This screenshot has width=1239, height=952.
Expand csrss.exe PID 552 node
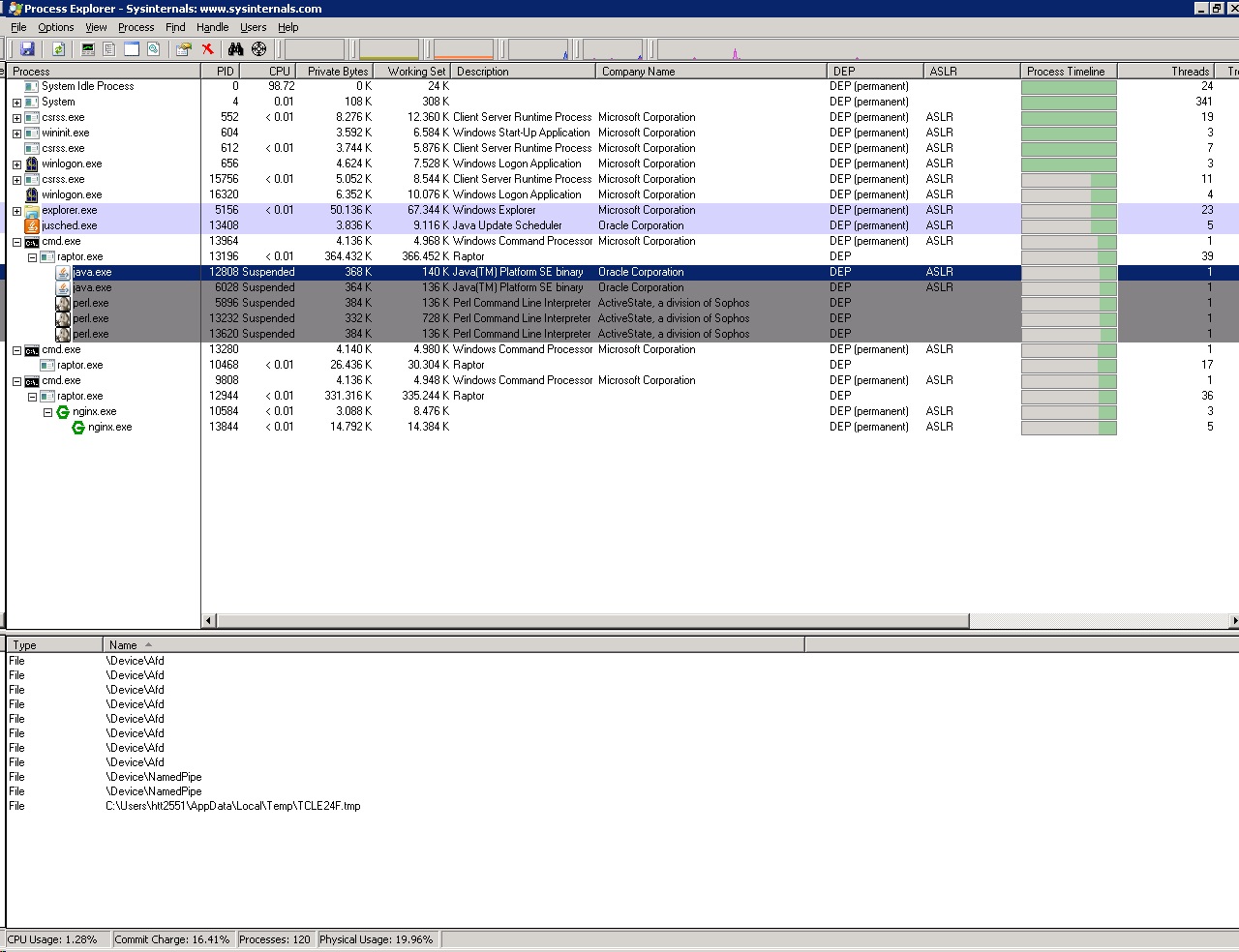[x=16, y=117]
